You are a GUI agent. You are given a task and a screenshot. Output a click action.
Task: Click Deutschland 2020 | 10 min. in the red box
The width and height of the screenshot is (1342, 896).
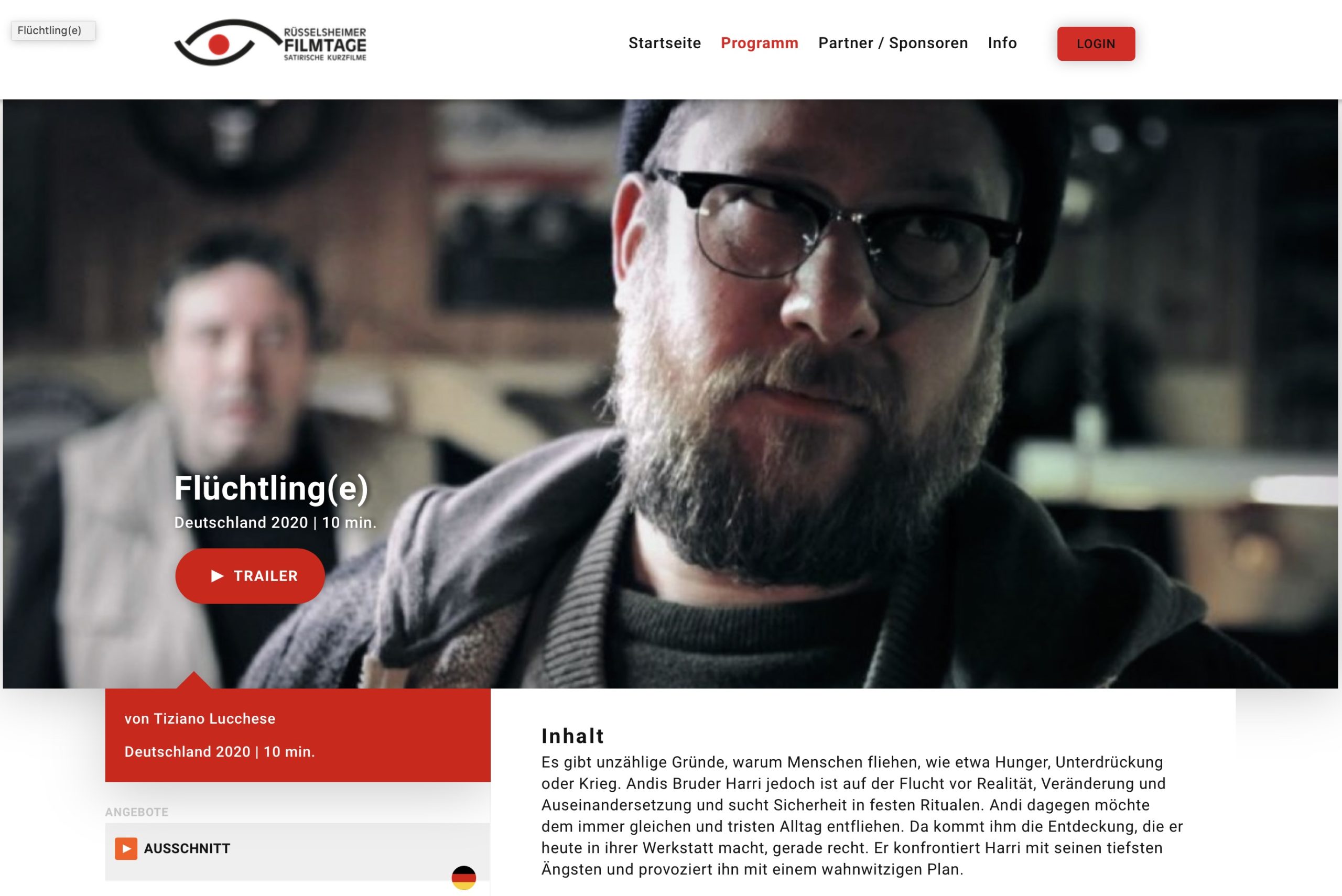click(x=220, y=752)
